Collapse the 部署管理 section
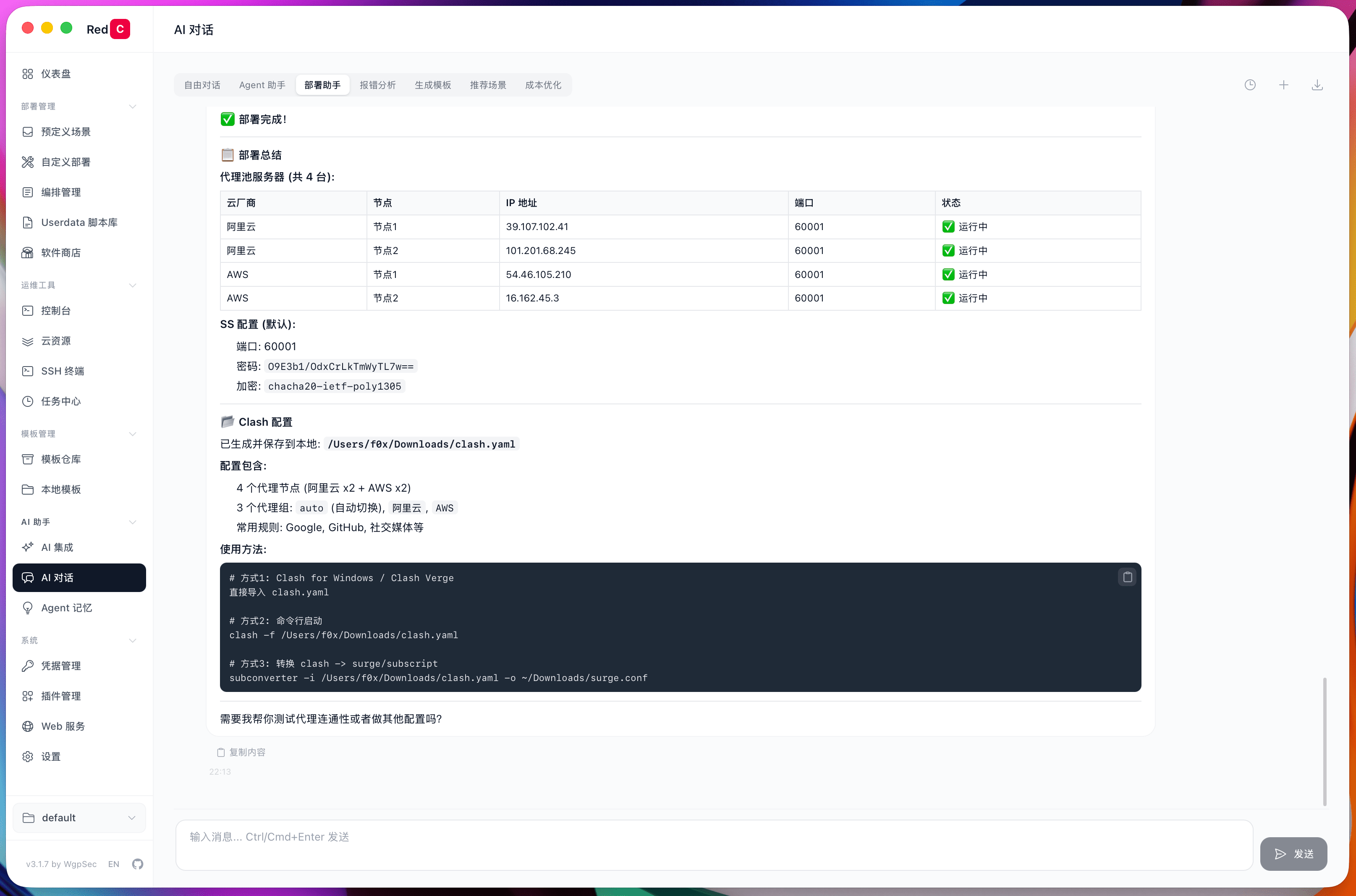Image resolution: width=1356 pixels, height=896 pixels. [133, 106]
